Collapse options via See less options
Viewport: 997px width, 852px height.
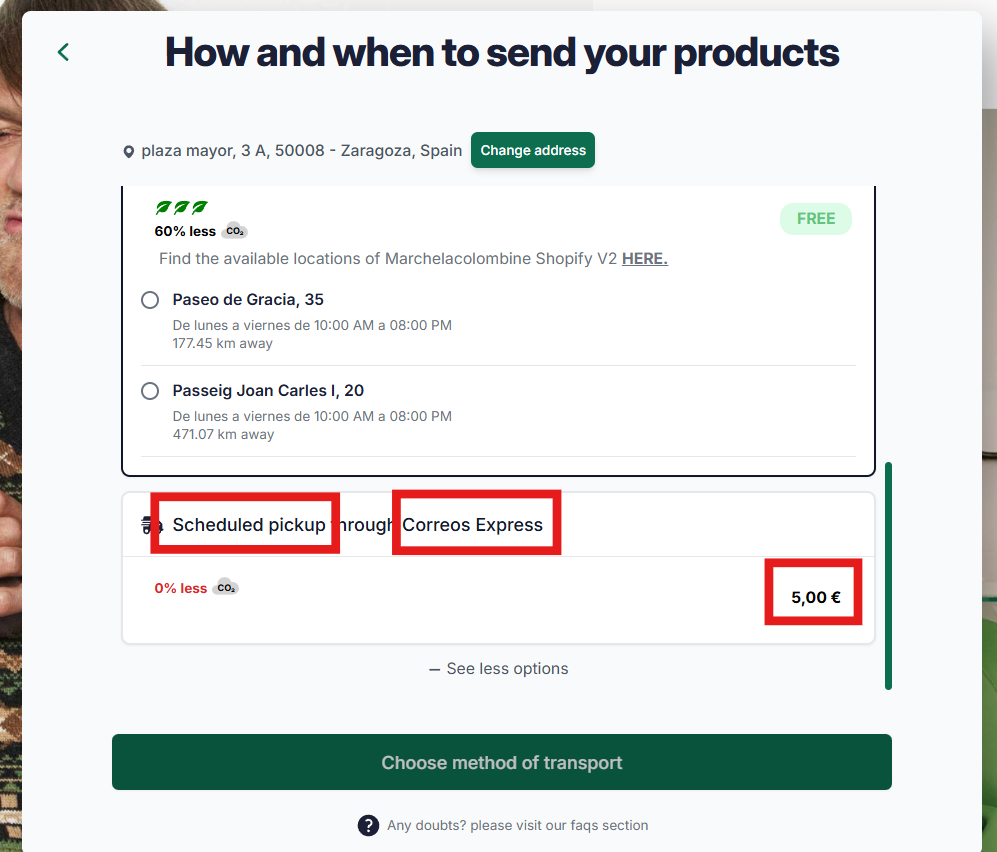pos(498,669)
